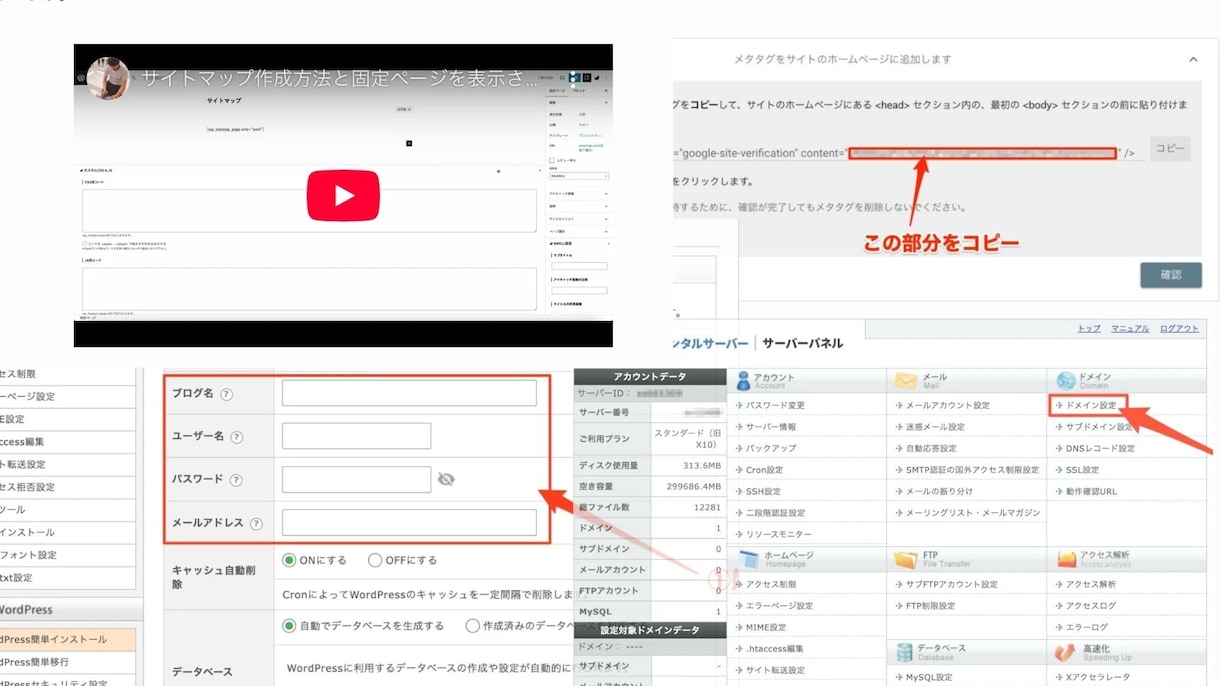The width and height of the screenshot is (1220, 686).
Task: Open SMTP認証の国外アクセス制限設定
Action: (972, 470)
